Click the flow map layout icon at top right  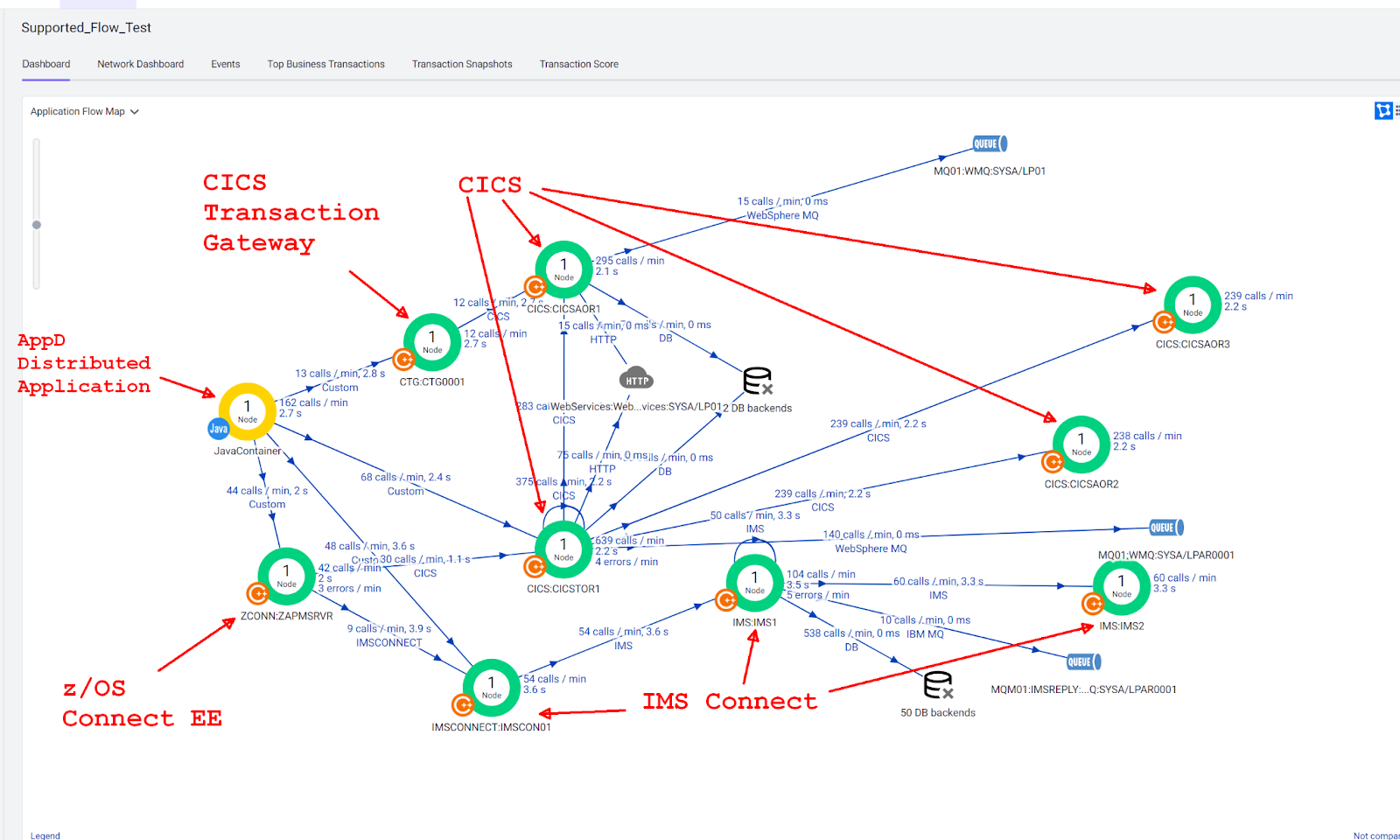click(x=1383, y=110)
